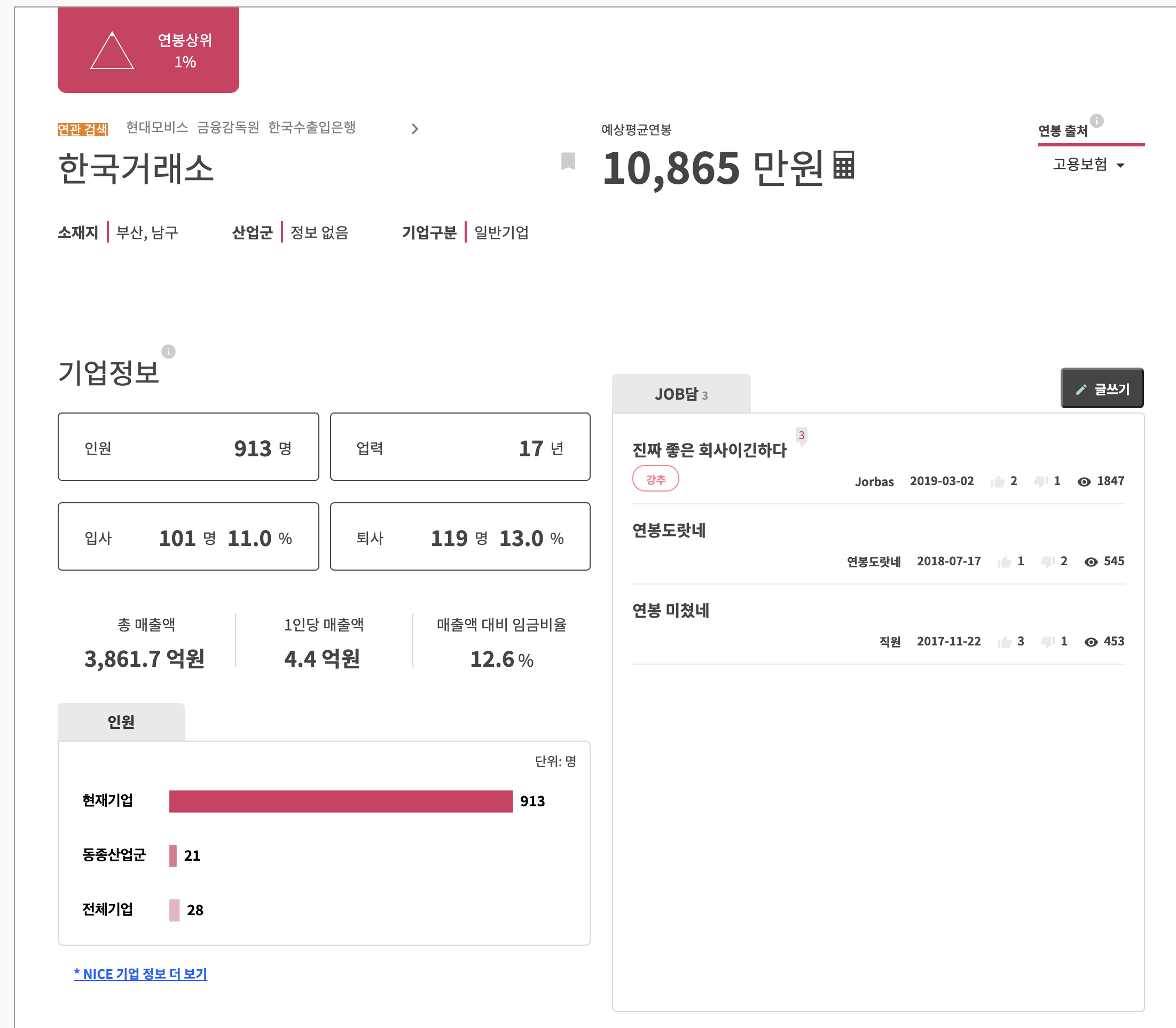Click the triangle 연봉상위 1% badge

[148, 50]
